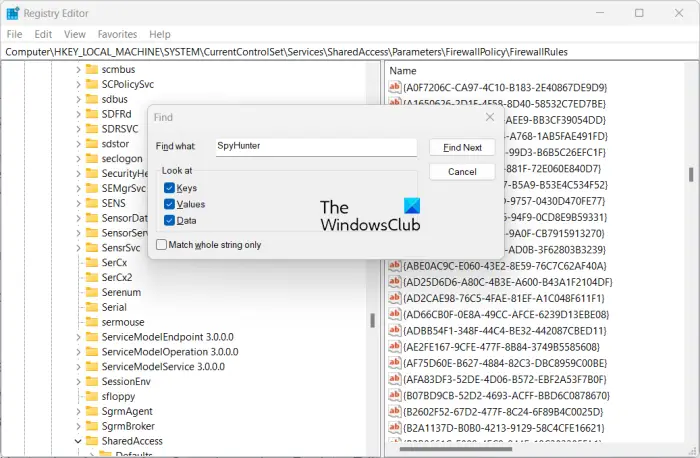Screen dimensions: 700x458
Task: Expand ServiceModelService 3.0.0.0 node
Action: (x=78, y=367)
